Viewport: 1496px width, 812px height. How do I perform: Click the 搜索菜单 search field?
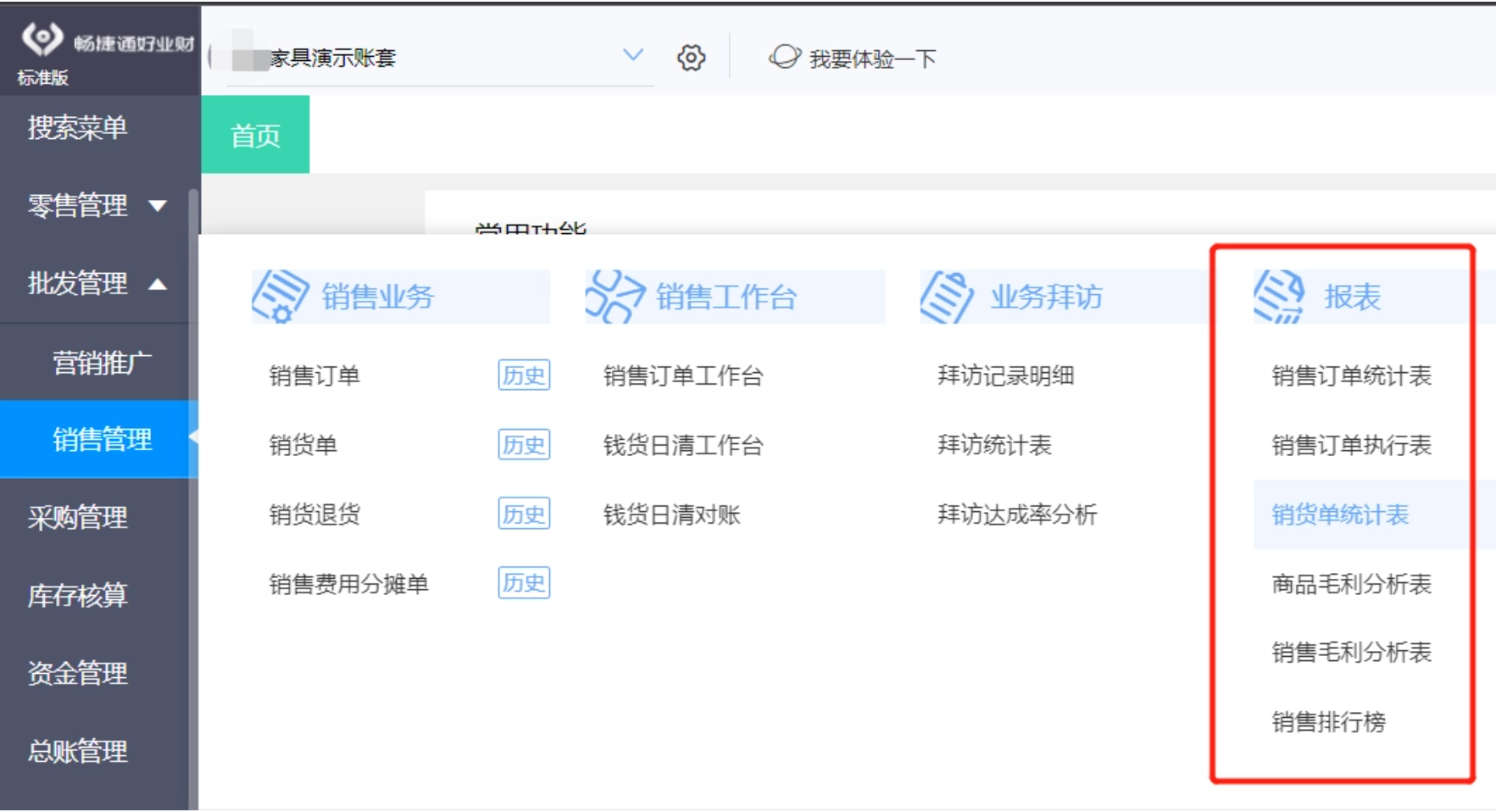coord(78,127)
